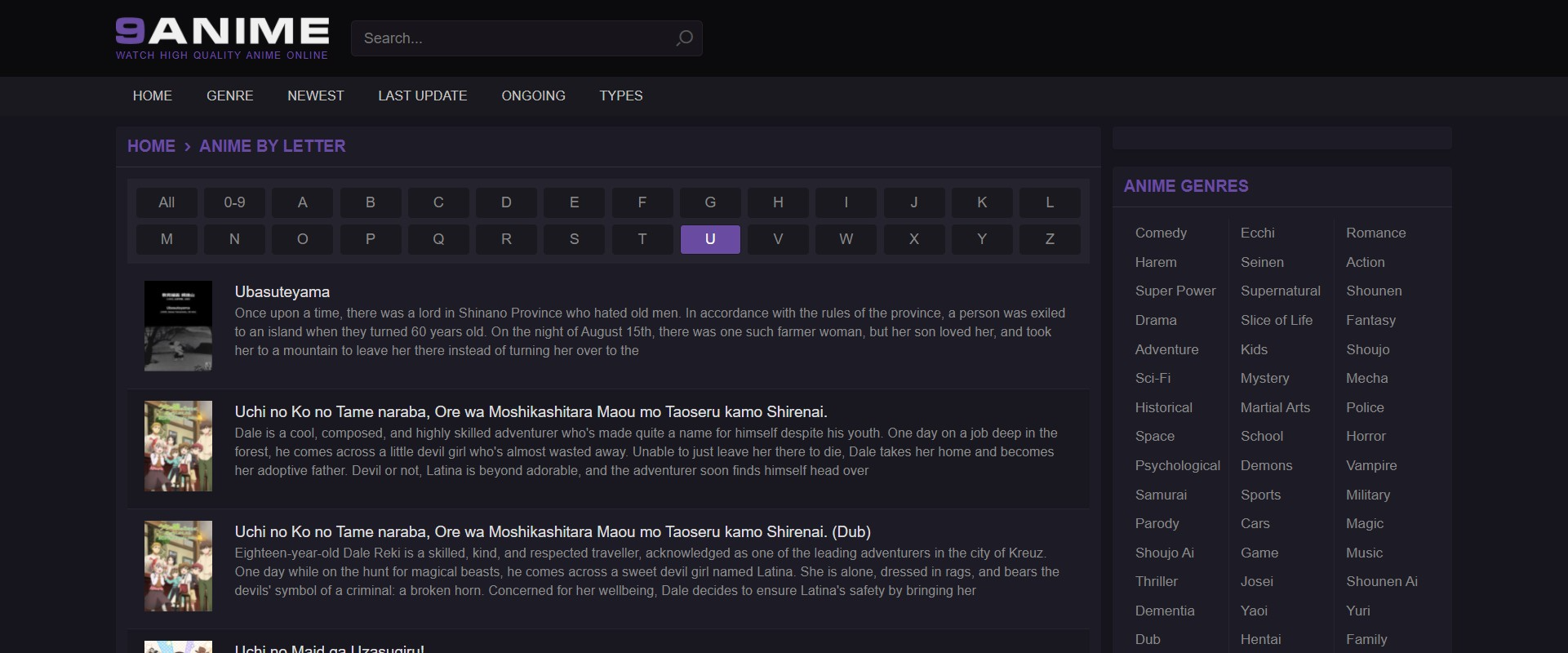Filter anime by letter C
The image size is (1568, 653).
coord(438,202)
